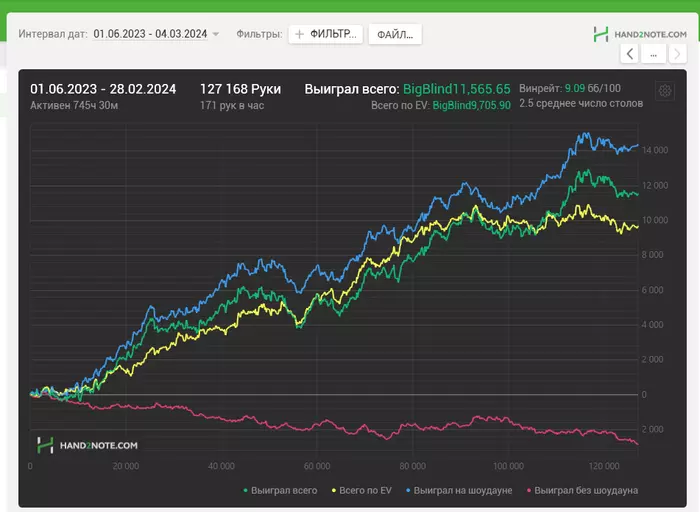Click the 'Интервал дат:' label
This screenshot has height=512, width=700.
point(53,34)
